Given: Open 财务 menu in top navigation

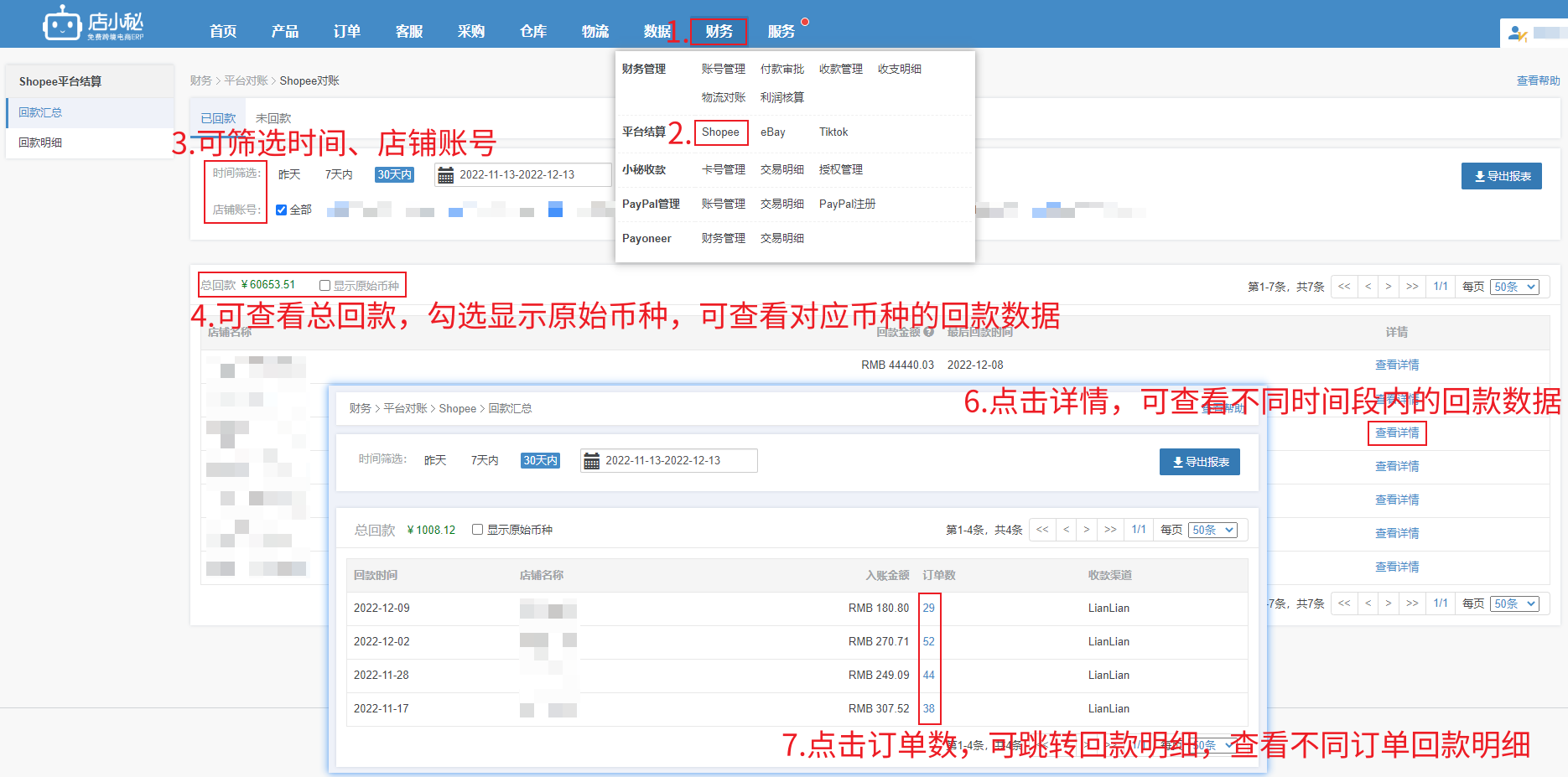Looking at the screenshot, I should coord(719,31).
